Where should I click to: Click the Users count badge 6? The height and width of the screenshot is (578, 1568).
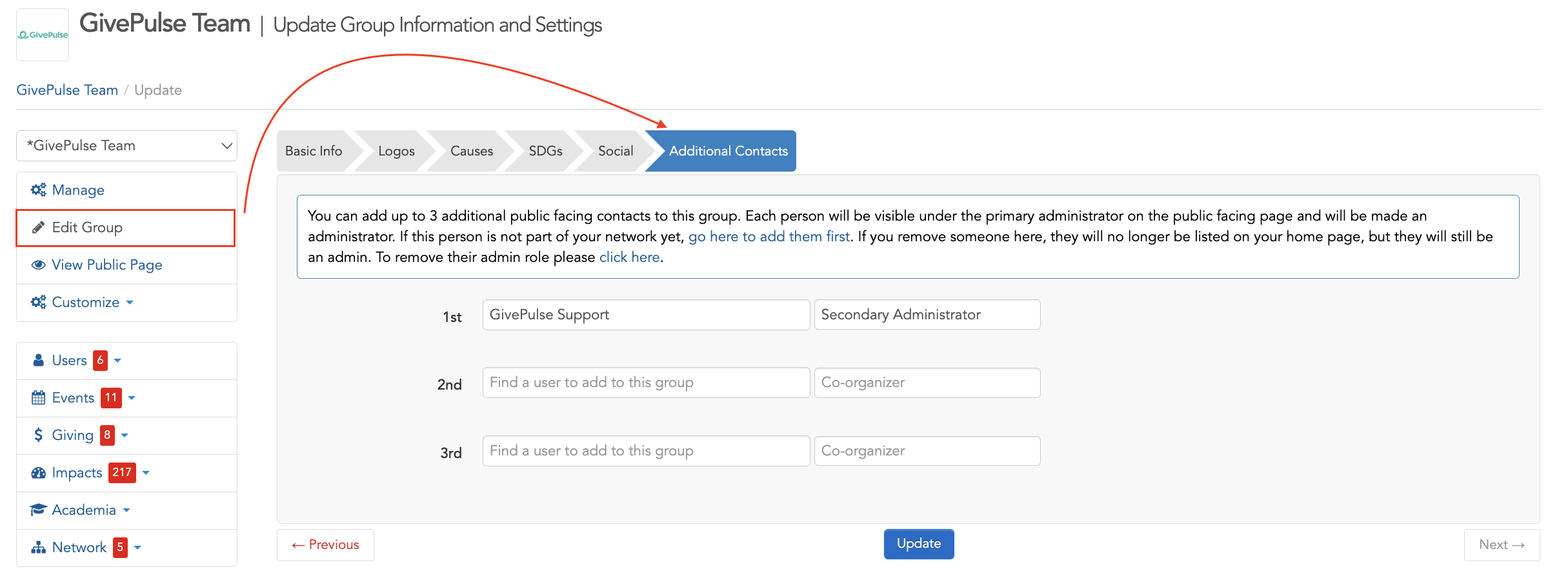click(x=100, y=360)
